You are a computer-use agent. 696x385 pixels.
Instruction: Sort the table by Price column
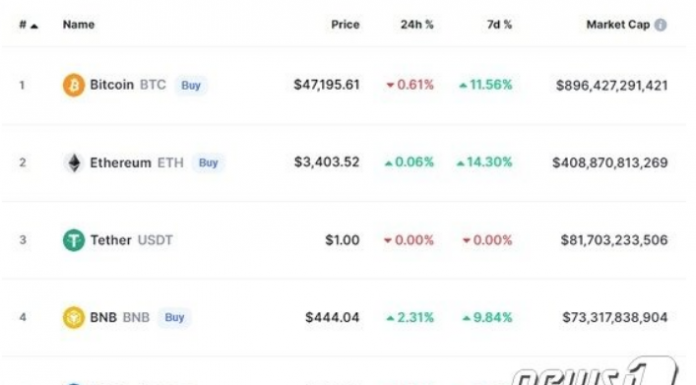coord(345,24)
